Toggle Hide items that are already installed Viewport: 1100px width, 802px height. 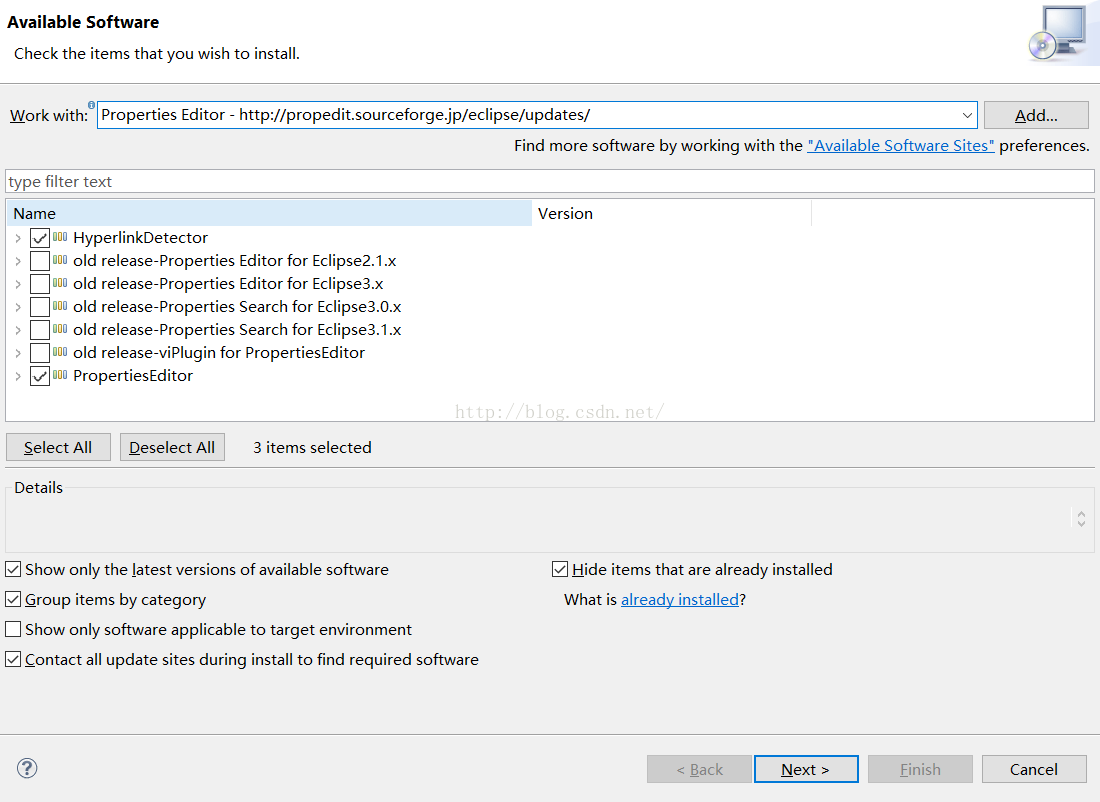point(560,569)
